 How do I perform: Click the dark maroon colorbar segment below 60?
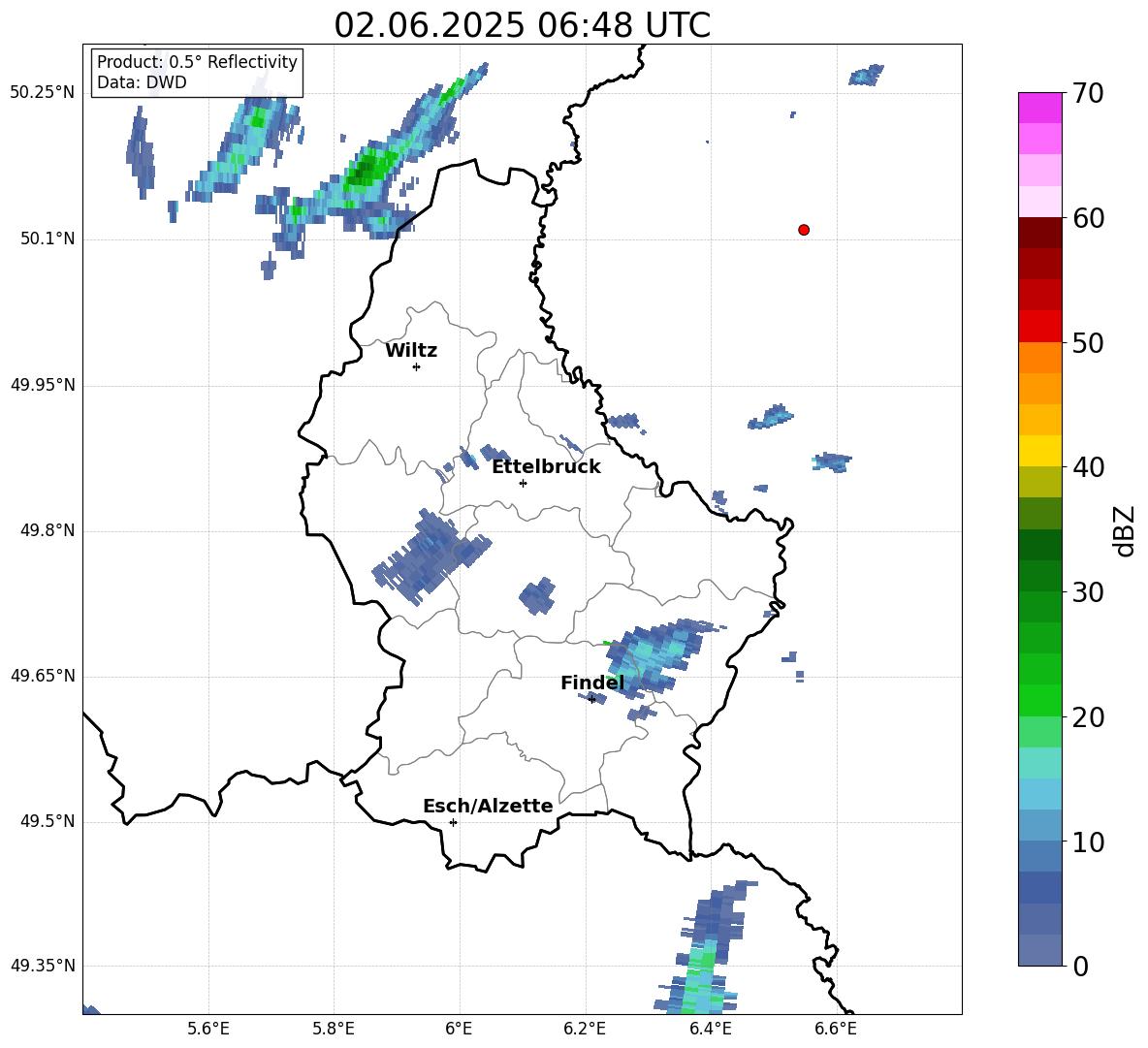1039,233
